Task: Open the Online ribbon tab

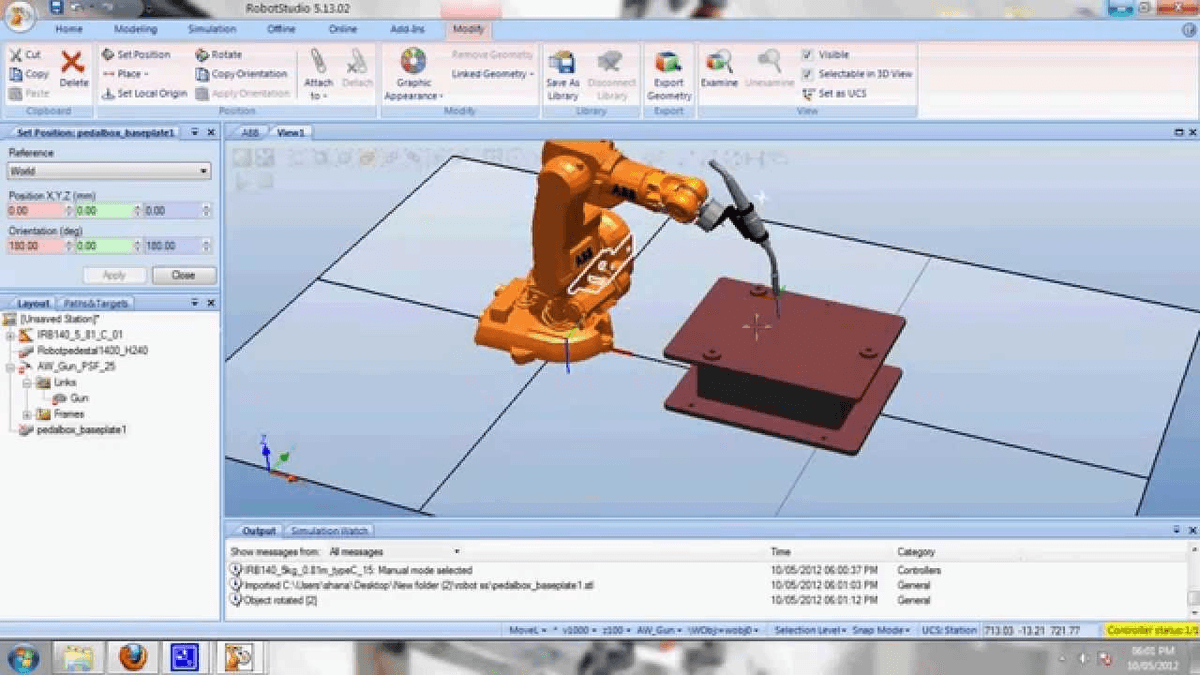Action: (x=343, y=30)
